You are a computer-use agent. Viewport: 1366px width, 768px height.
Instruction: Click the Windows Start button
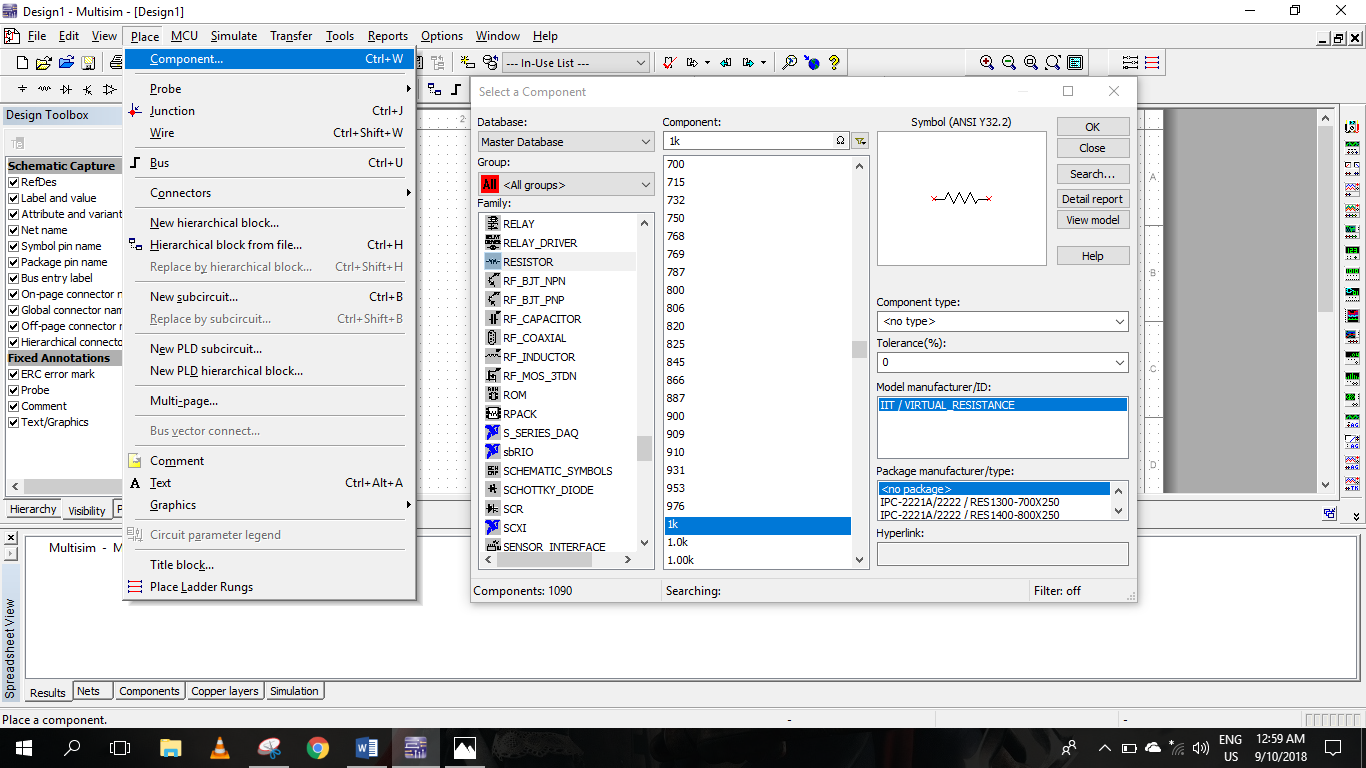(23, 747)
